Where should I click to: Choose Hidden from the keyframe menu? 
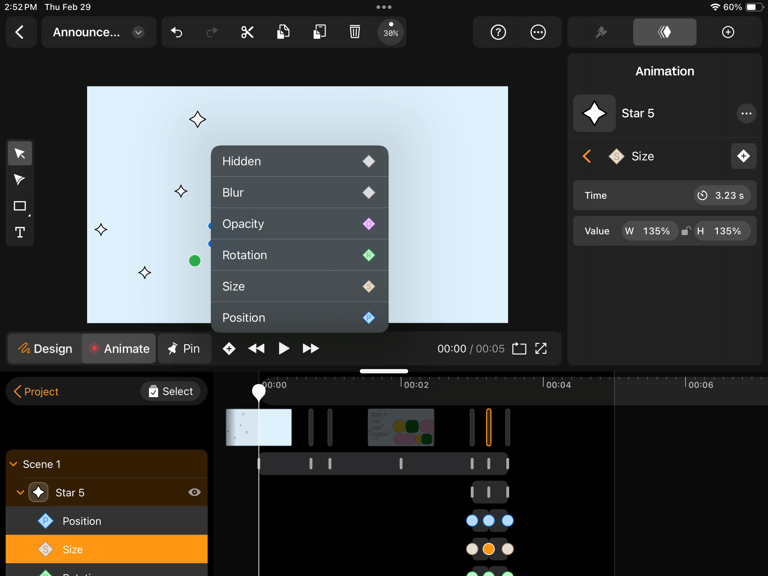(299, 161)
